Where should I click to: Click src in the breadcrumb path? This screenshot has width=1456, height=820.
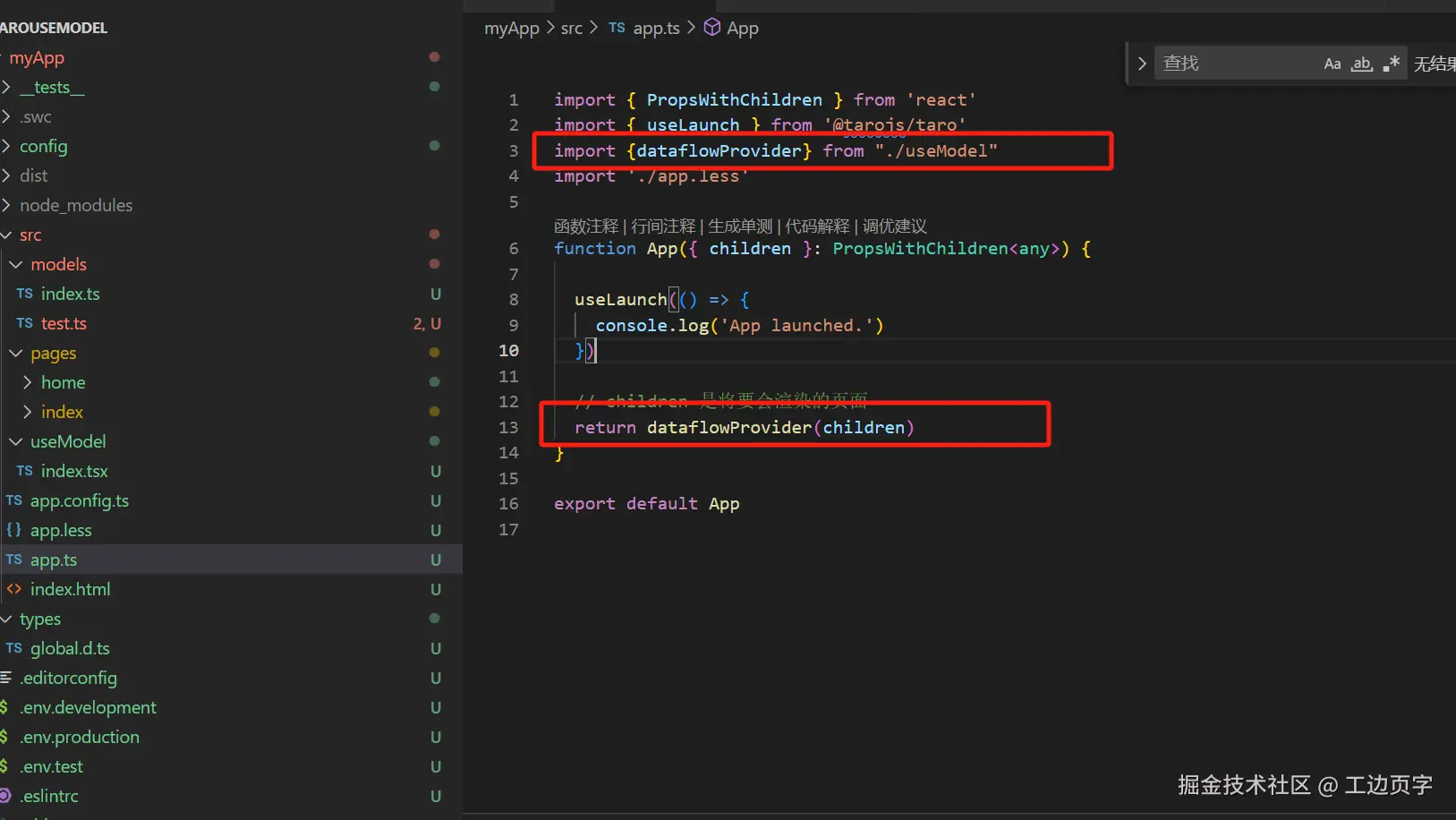point(572,28)
